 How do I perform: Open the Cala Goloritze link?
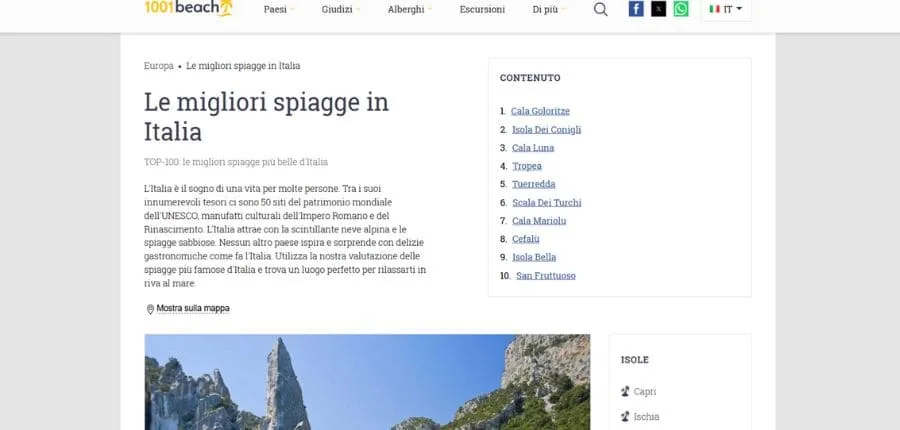[540, 111]
